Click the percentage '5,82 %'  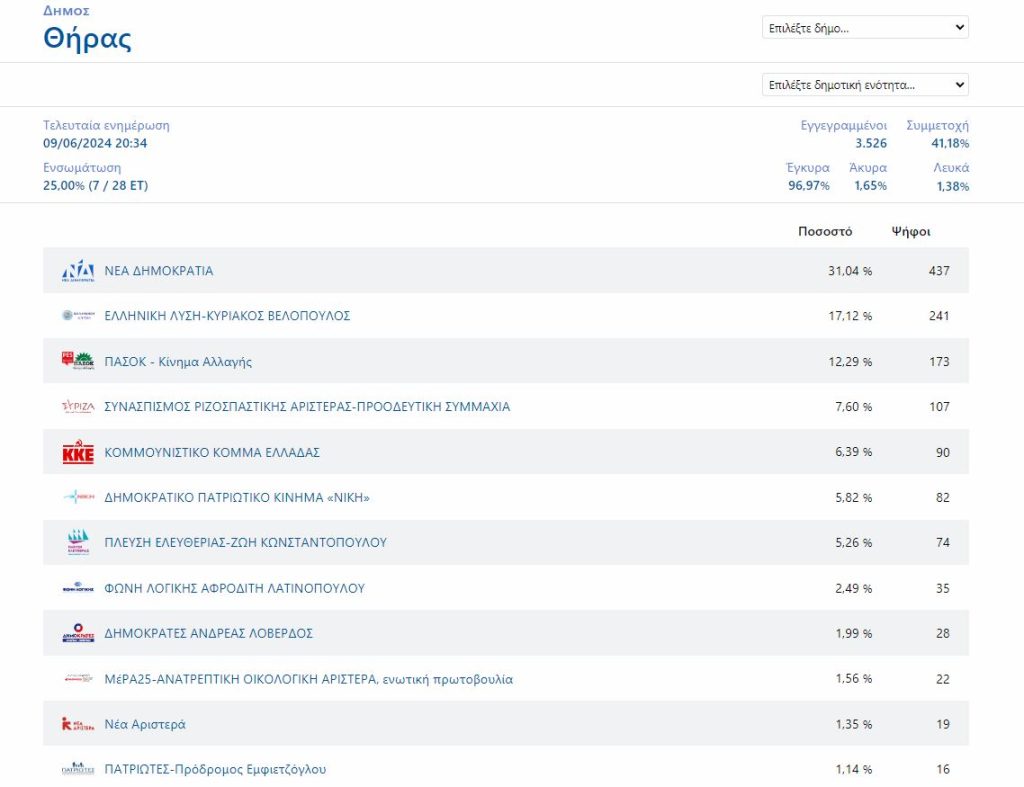coord(854,497)
